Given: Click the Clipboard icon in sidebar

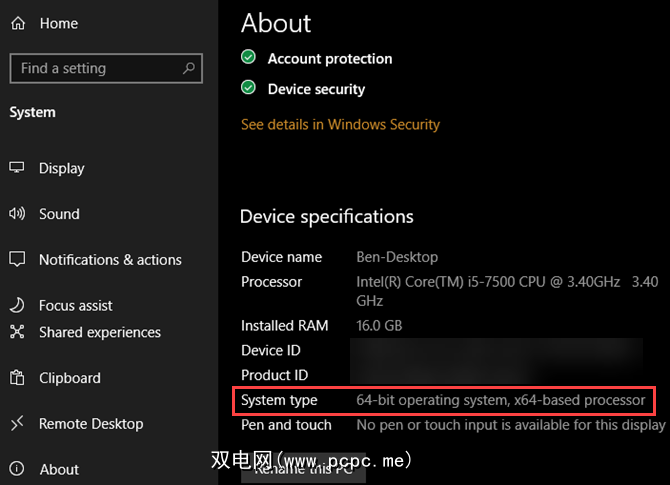Looking at the screenshot, I should tap(17, 378).
